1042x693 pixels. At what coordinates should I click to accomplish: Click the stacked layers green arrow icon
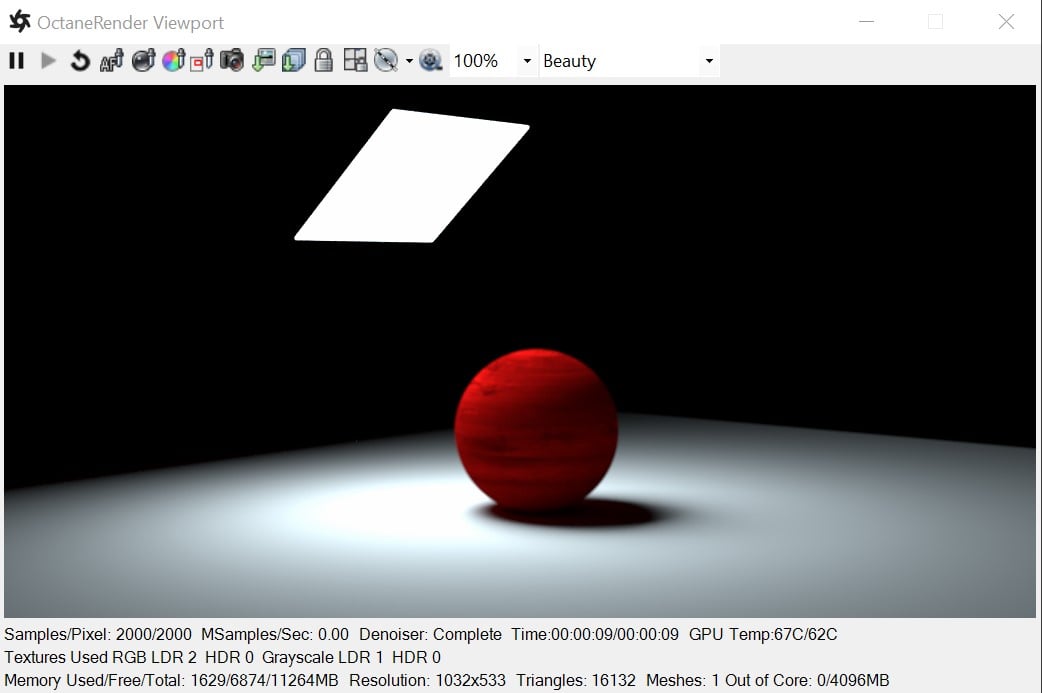click(294, 60)
